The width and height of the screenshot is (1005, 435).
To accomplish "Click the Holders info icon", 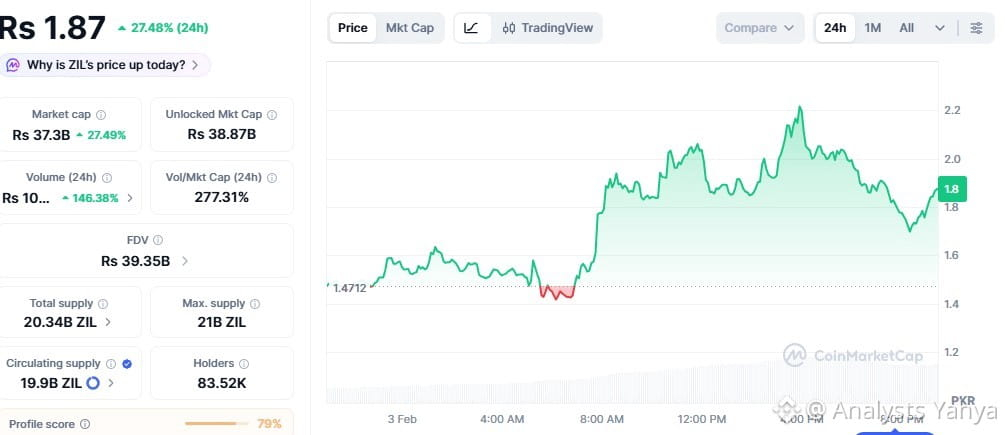I will click(x=244, y=364).
